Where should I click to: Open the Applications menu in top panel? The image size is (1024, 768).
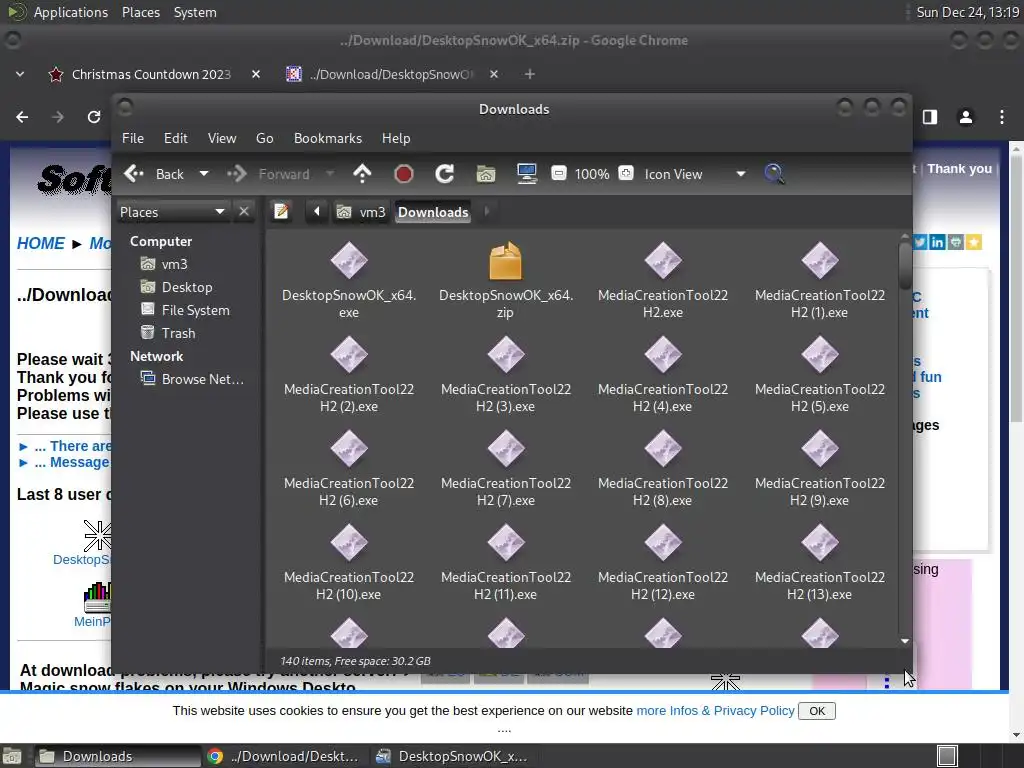coord(71,12)
